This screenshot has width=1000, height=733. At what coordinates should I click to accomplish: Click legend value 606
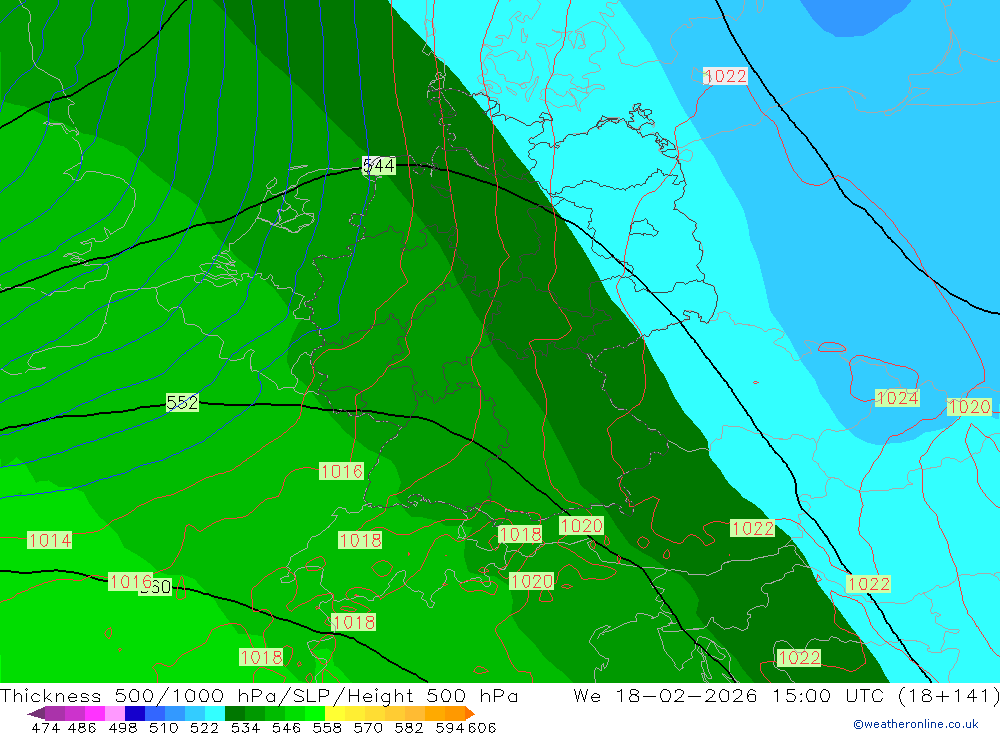[x=482, y=727]
